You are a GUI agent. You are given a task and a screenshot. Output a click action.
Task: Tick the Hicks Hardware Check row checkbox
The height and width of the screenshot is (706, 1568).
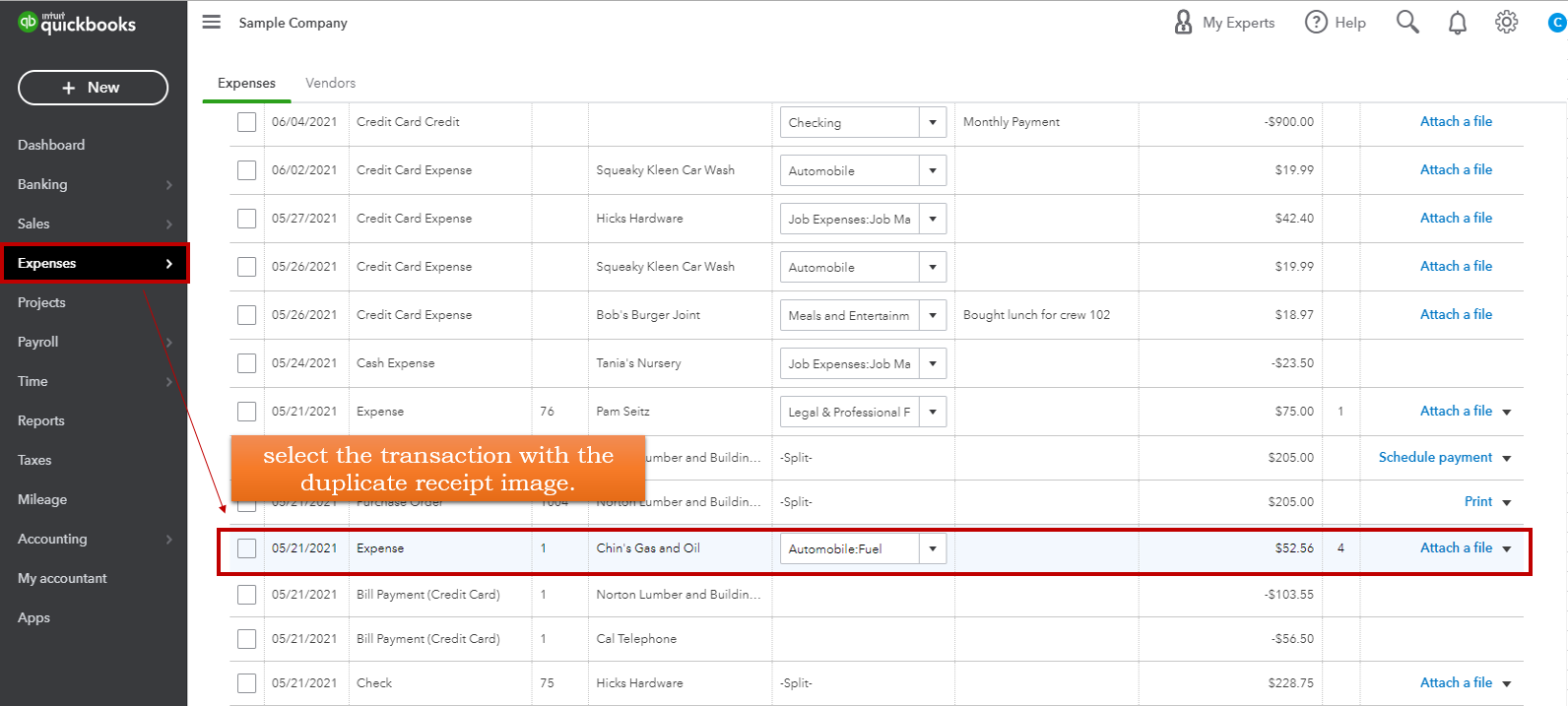[x=246, y=683]
